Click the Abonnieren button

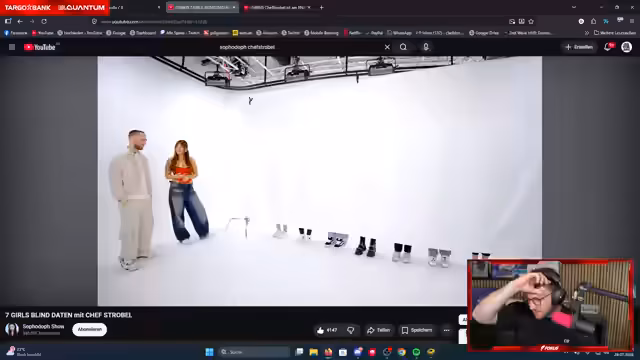[90, 329]
